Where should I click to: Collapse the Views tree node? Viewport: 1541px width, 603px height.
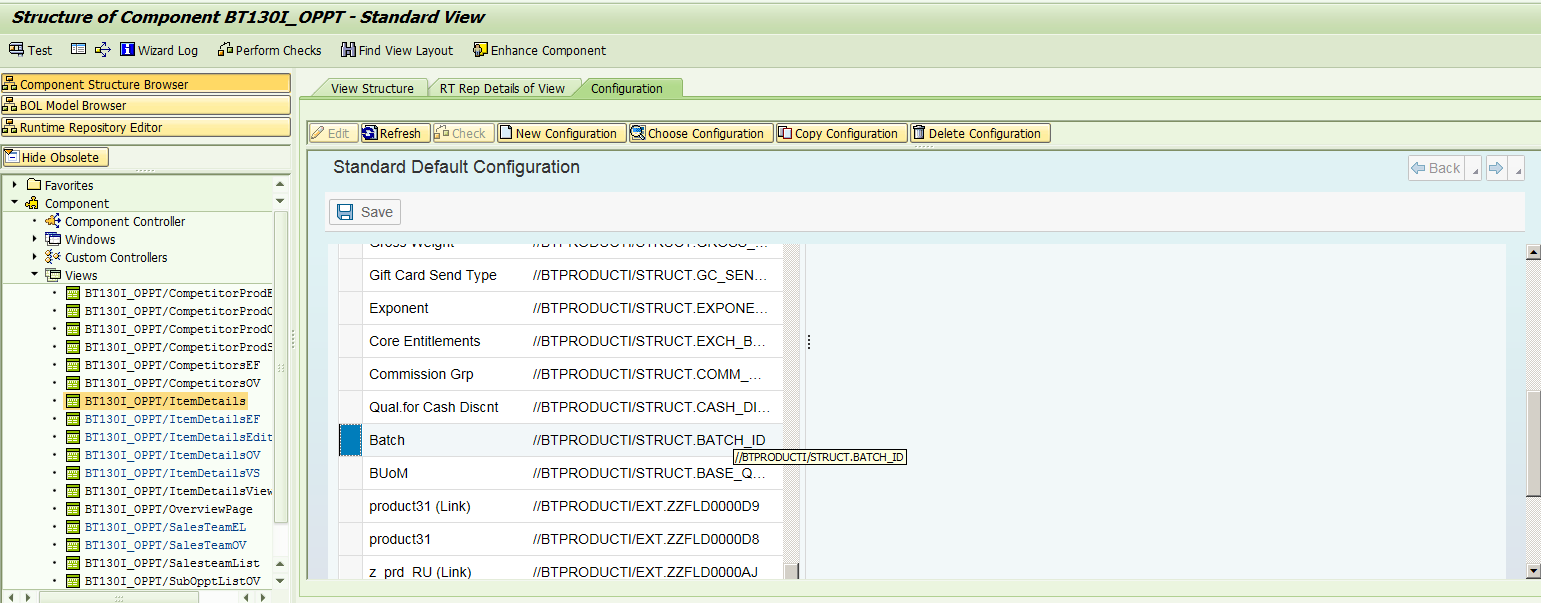pos(34,275)
